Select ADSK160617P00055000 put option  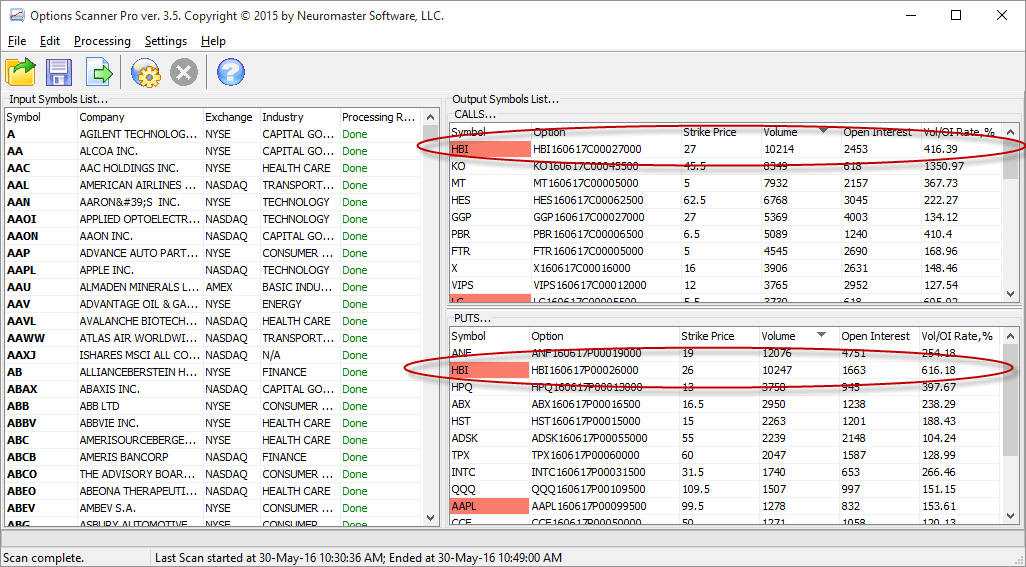click(x=589, y=438)
